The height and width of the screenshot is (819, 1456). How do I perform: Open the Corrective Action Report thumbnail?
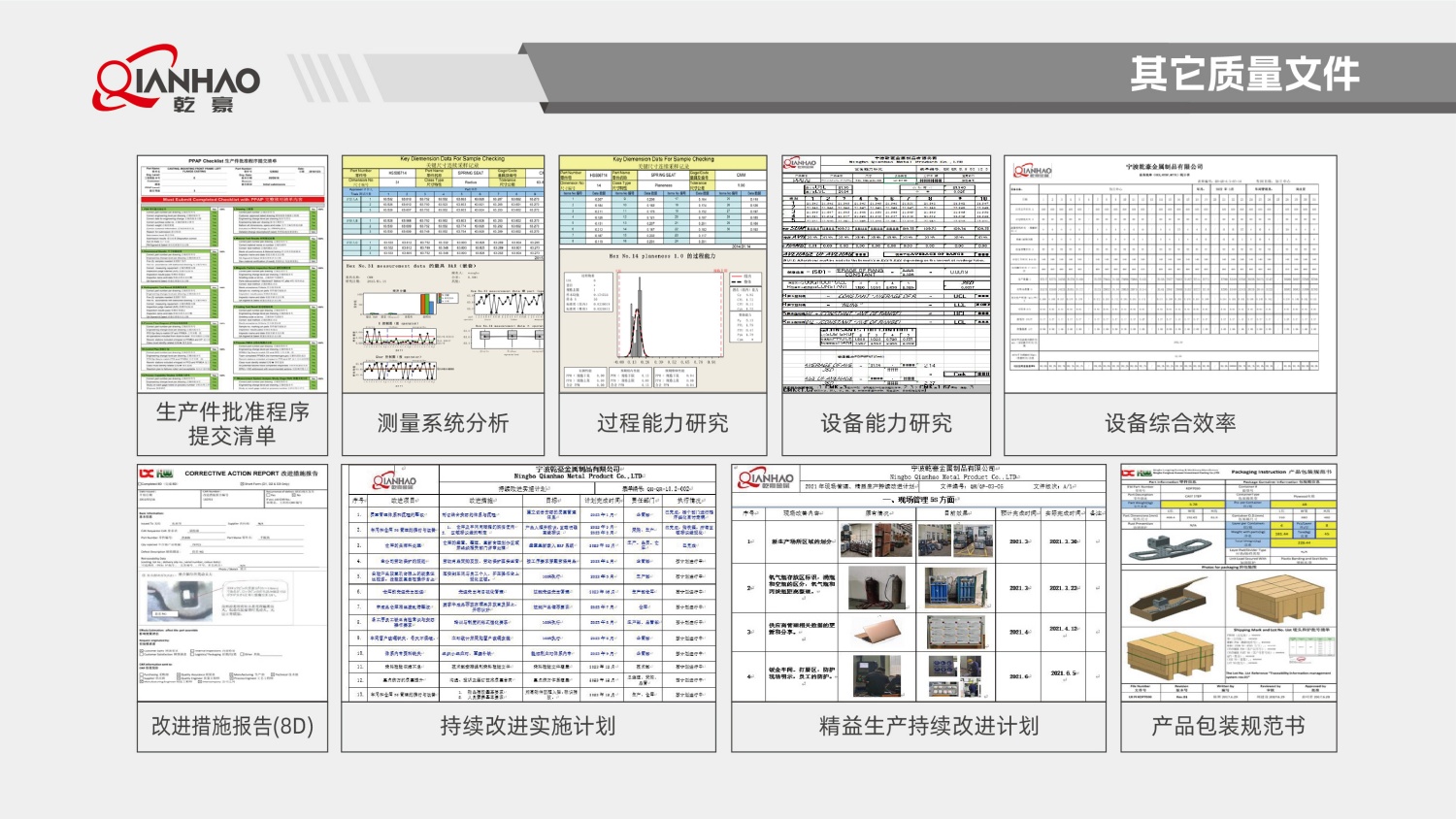coord(232,582)
